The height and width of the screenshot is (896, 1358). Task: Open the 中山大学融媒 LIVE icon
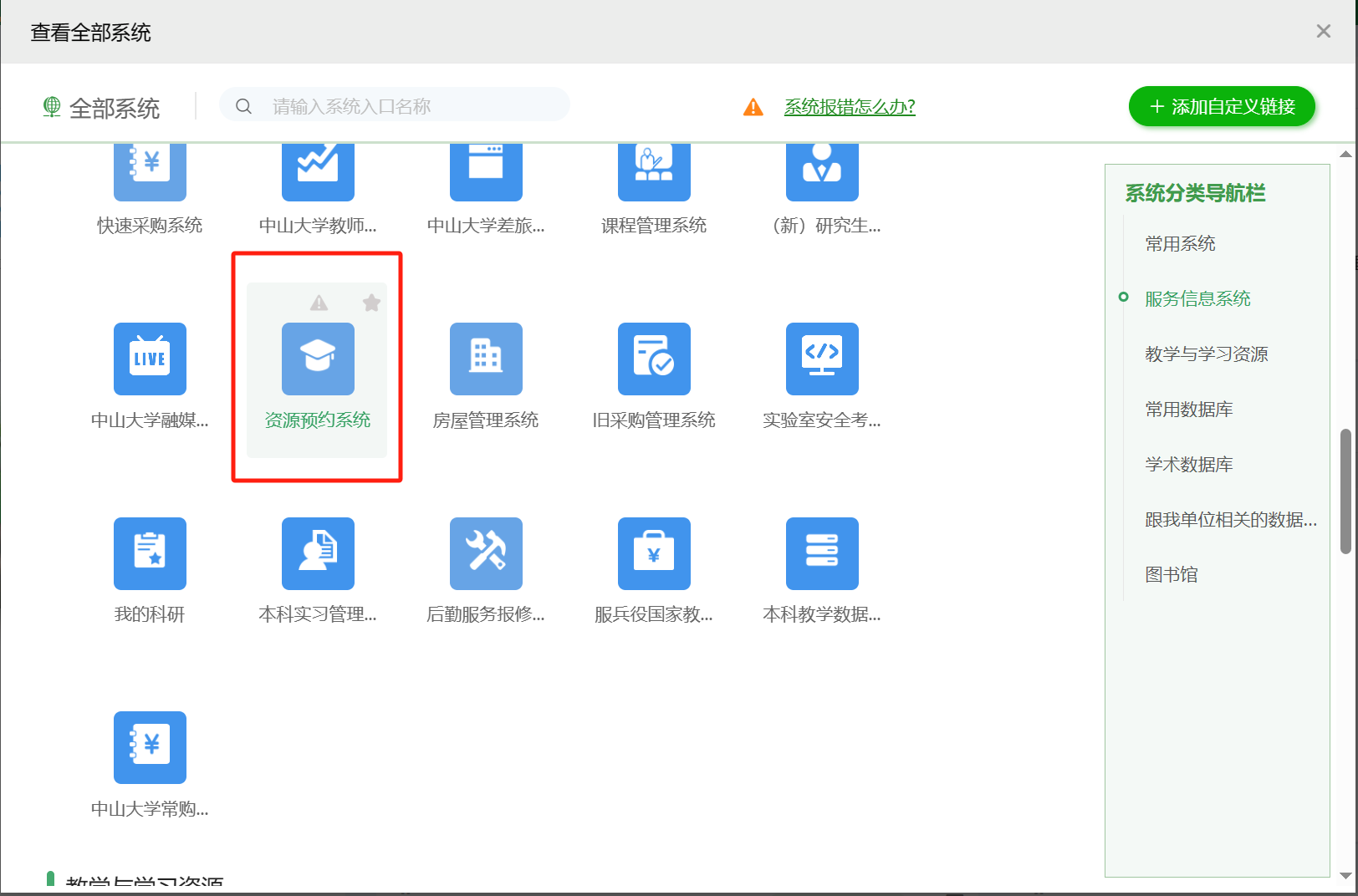pyautogui.click(x=150, y=359)
